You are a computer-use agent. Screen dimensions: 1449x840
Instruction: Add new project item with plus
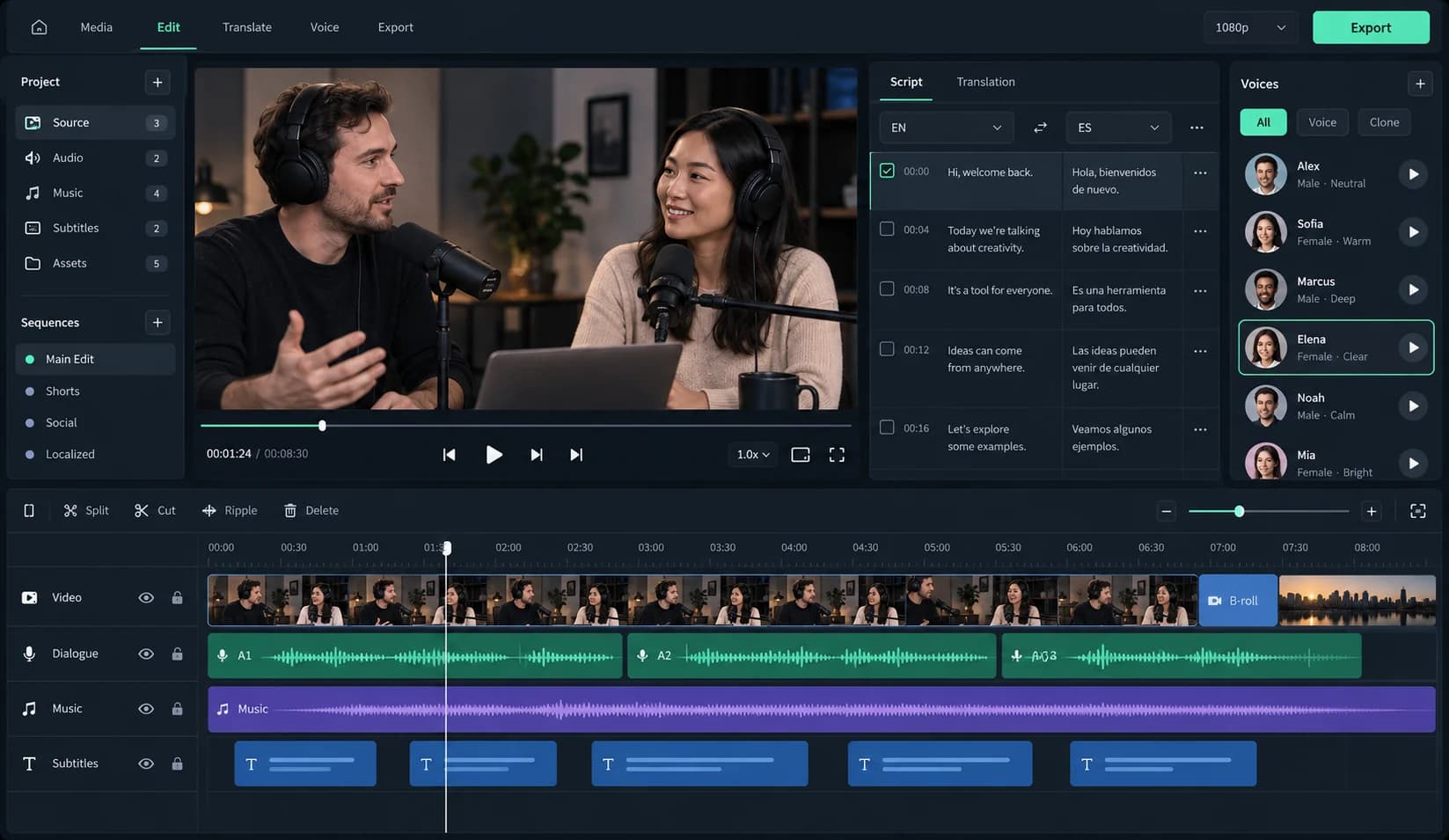click(x=157, y=82)
